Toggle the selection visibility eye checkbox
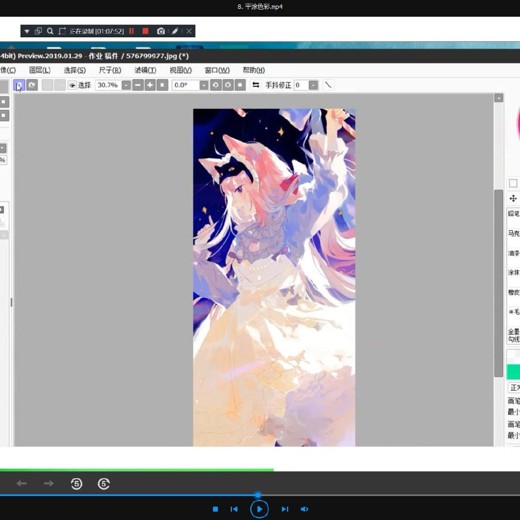 click(x=72, y=85)
